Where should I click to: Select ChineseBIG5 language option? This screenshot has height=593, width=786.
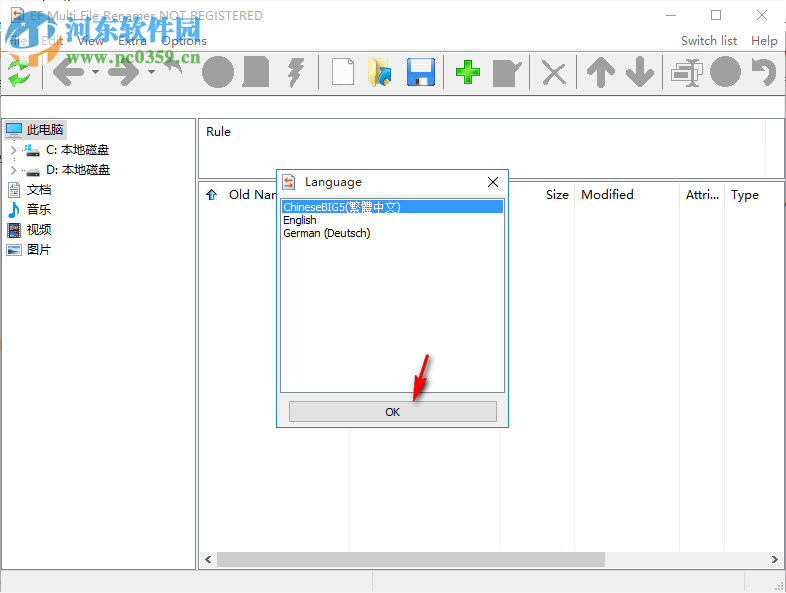392,207
